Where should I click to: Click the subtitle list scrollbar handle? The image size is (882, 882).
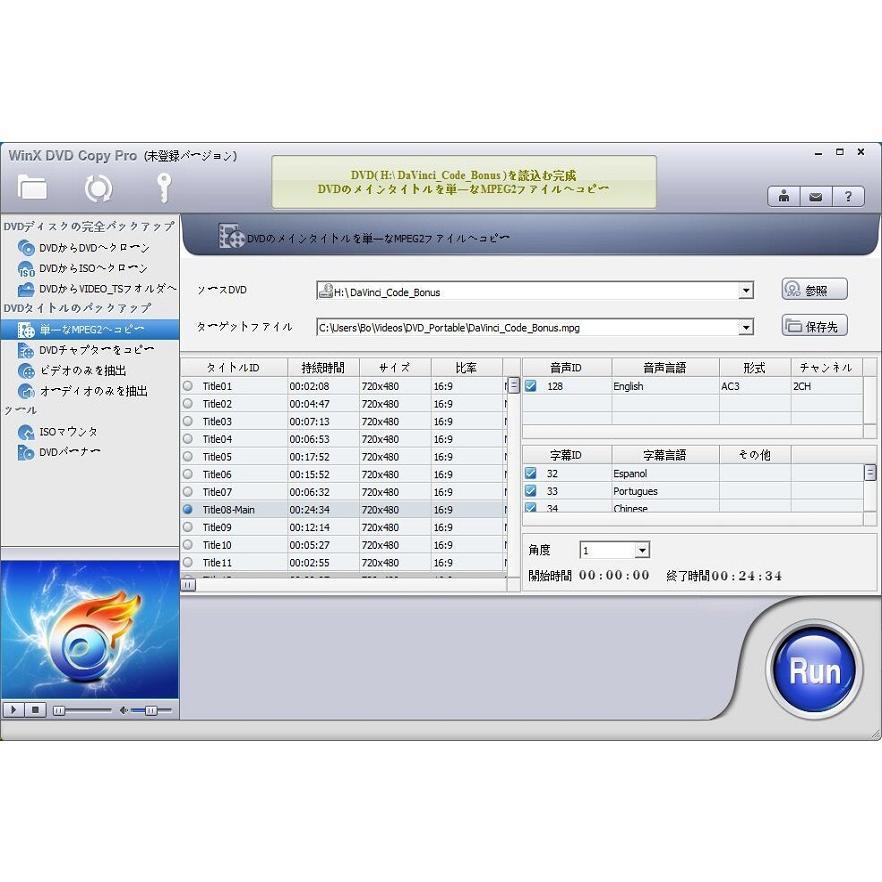coord(870,472)
